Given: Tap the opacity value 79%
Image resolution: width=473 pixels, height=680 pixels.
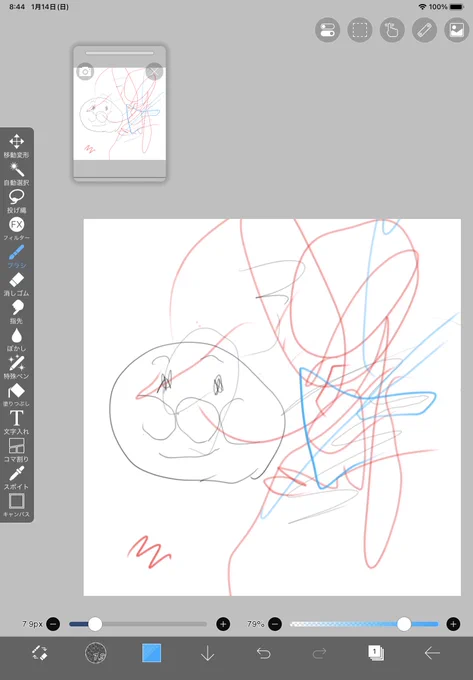Looking at the screenshot, I should coord(256,624).
